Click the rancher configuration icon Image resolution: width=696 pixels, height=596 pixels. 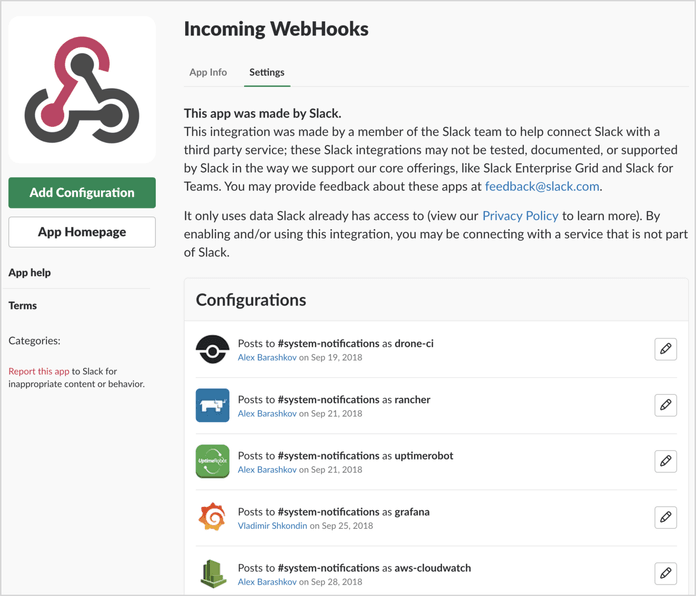point(213,405)
